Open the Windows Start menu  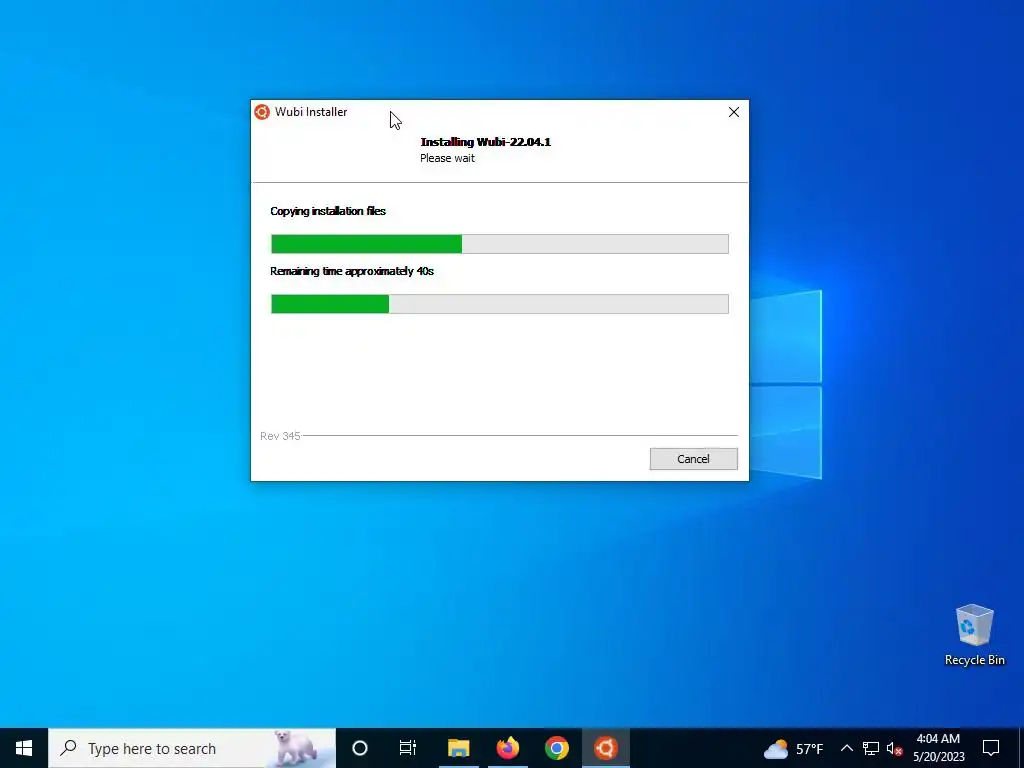click(24, 748)
